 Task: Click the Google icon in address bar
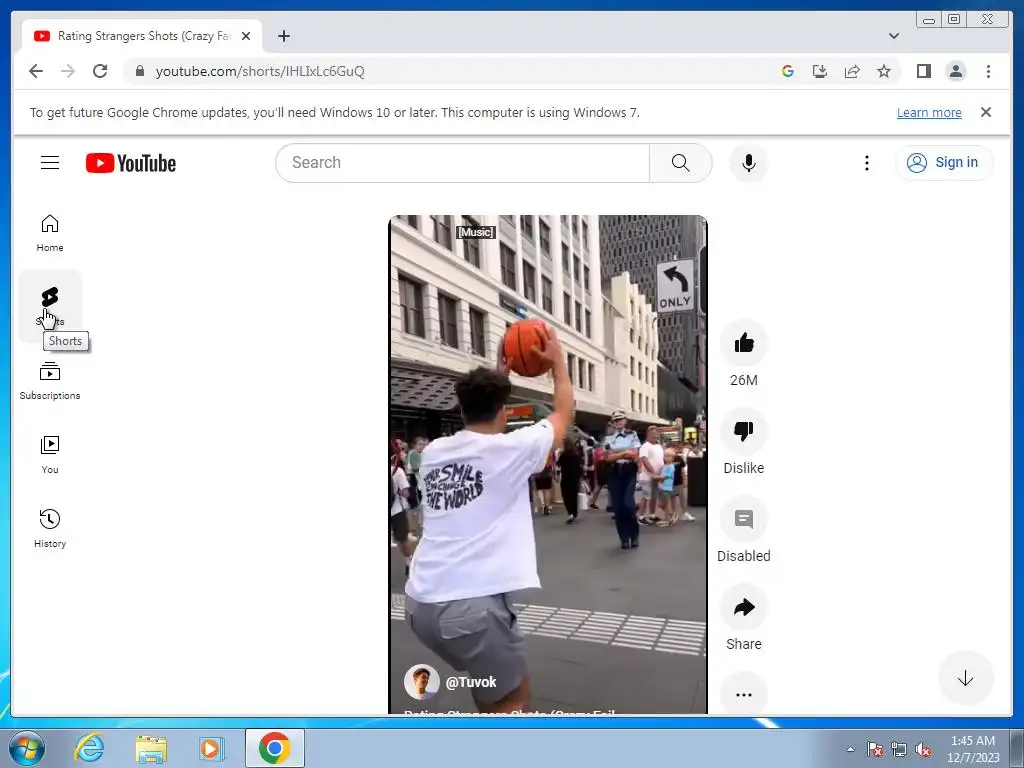pyautogui.click(x=788, y=71)
